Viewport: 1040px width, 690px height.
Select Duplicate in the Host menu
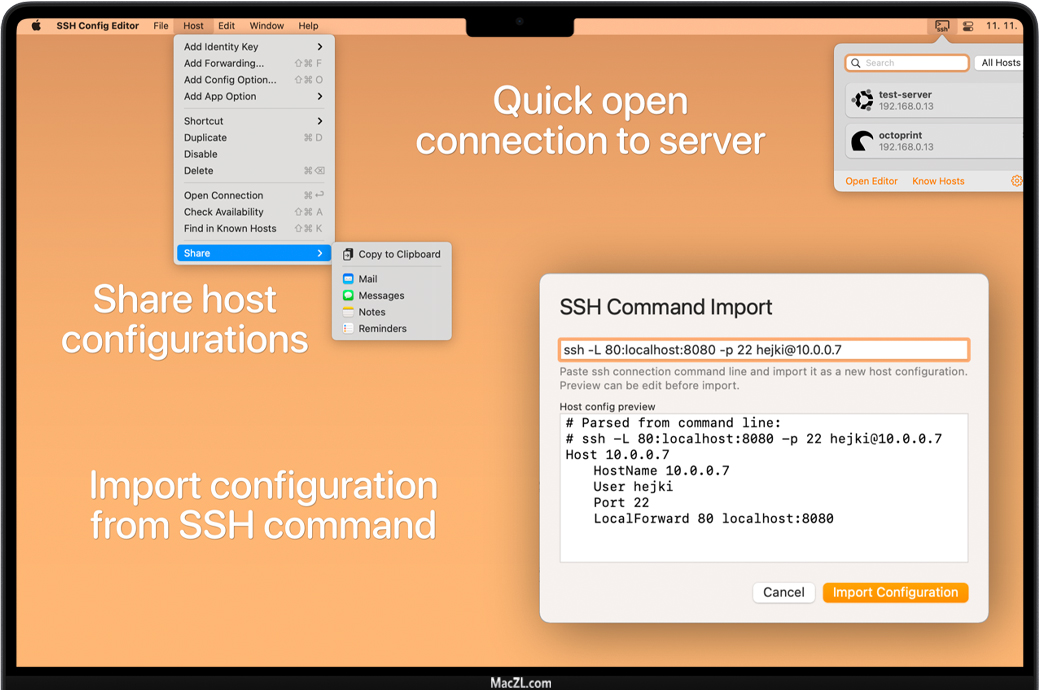(x=205, y=138)
